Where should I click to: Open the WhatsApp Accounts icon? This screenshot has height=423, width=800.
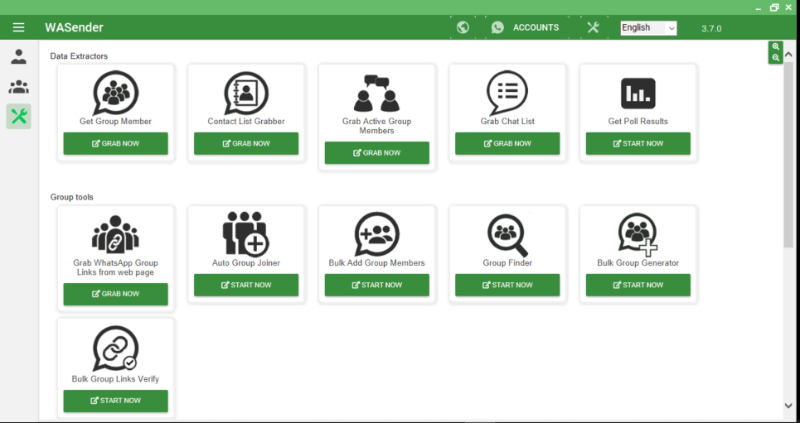(498, 28)
